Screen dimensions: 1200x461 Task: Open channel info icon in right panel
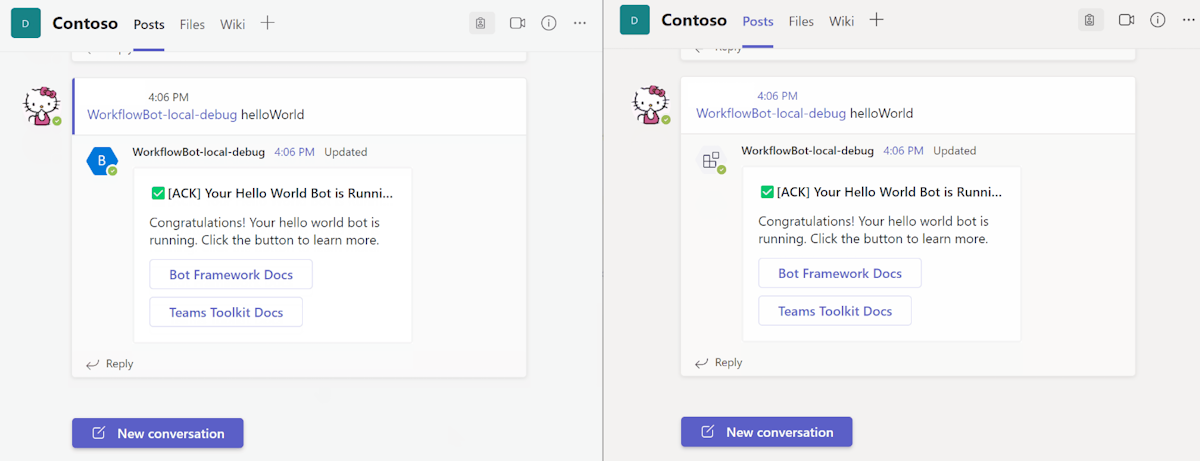[x=1158, y=20]
